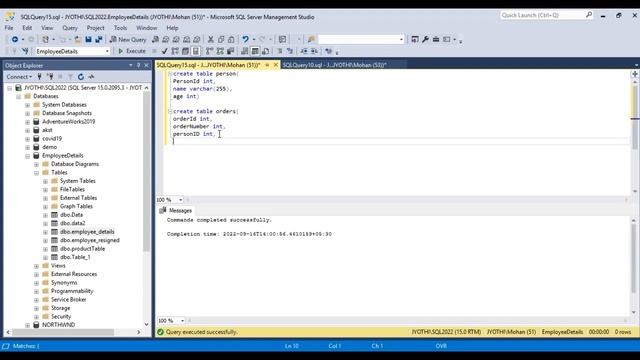Screen dimensions: 640x360
Task: Click the Display Estimated Execution Plan icon
Action: [175, 51]
